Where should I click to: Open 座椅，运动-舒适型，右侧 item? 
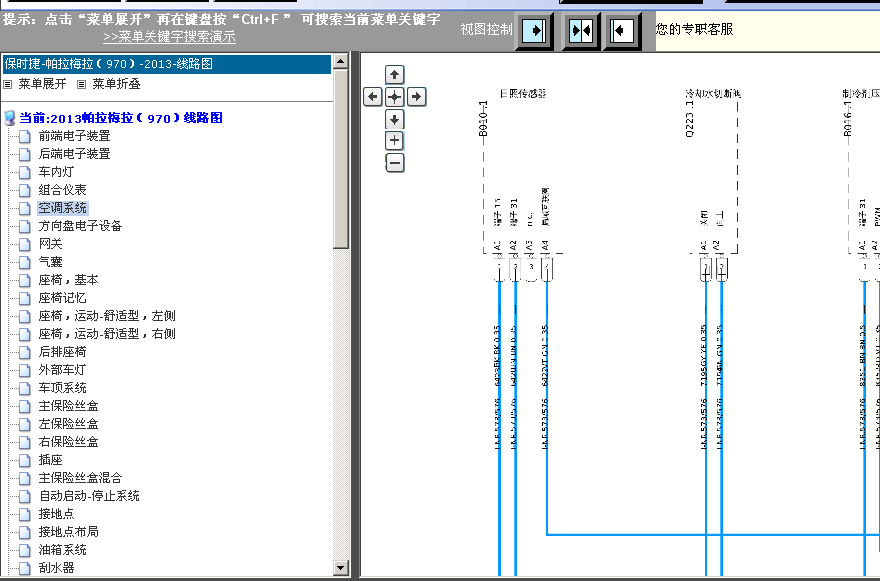coord(107,334)
